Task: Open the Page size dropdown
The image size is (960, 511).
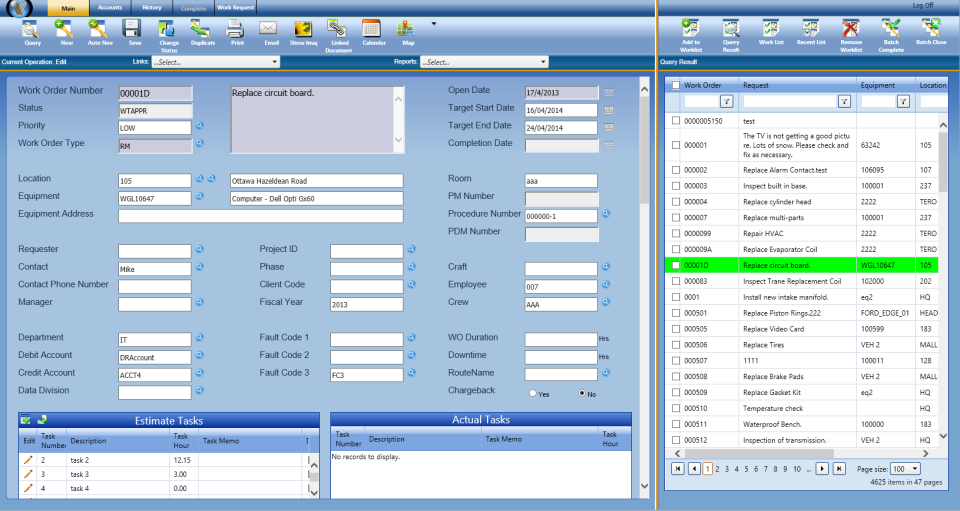Action: point(905,469)
